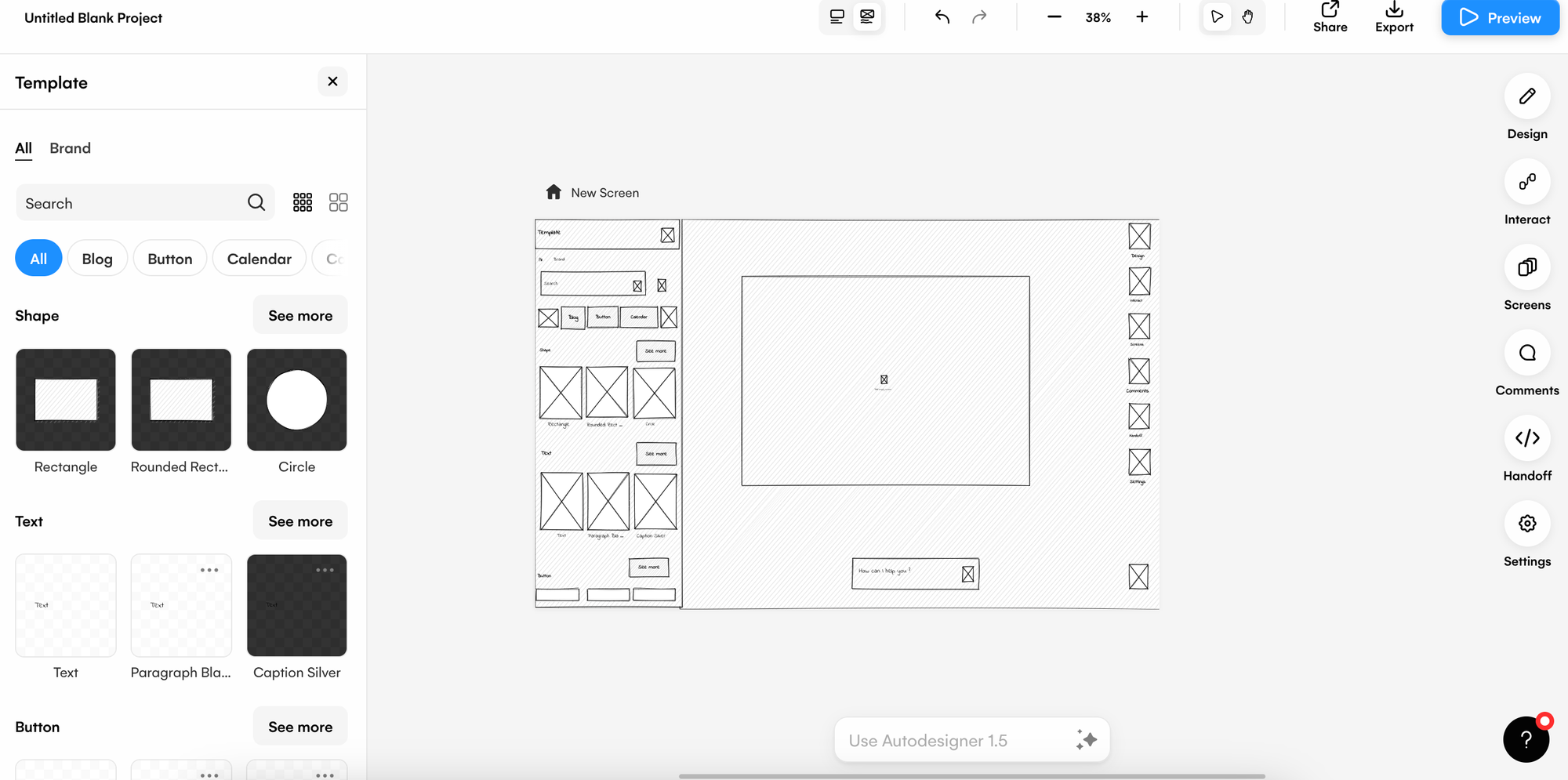Select the Paragraph Black thumbnail

click(181, 605)
